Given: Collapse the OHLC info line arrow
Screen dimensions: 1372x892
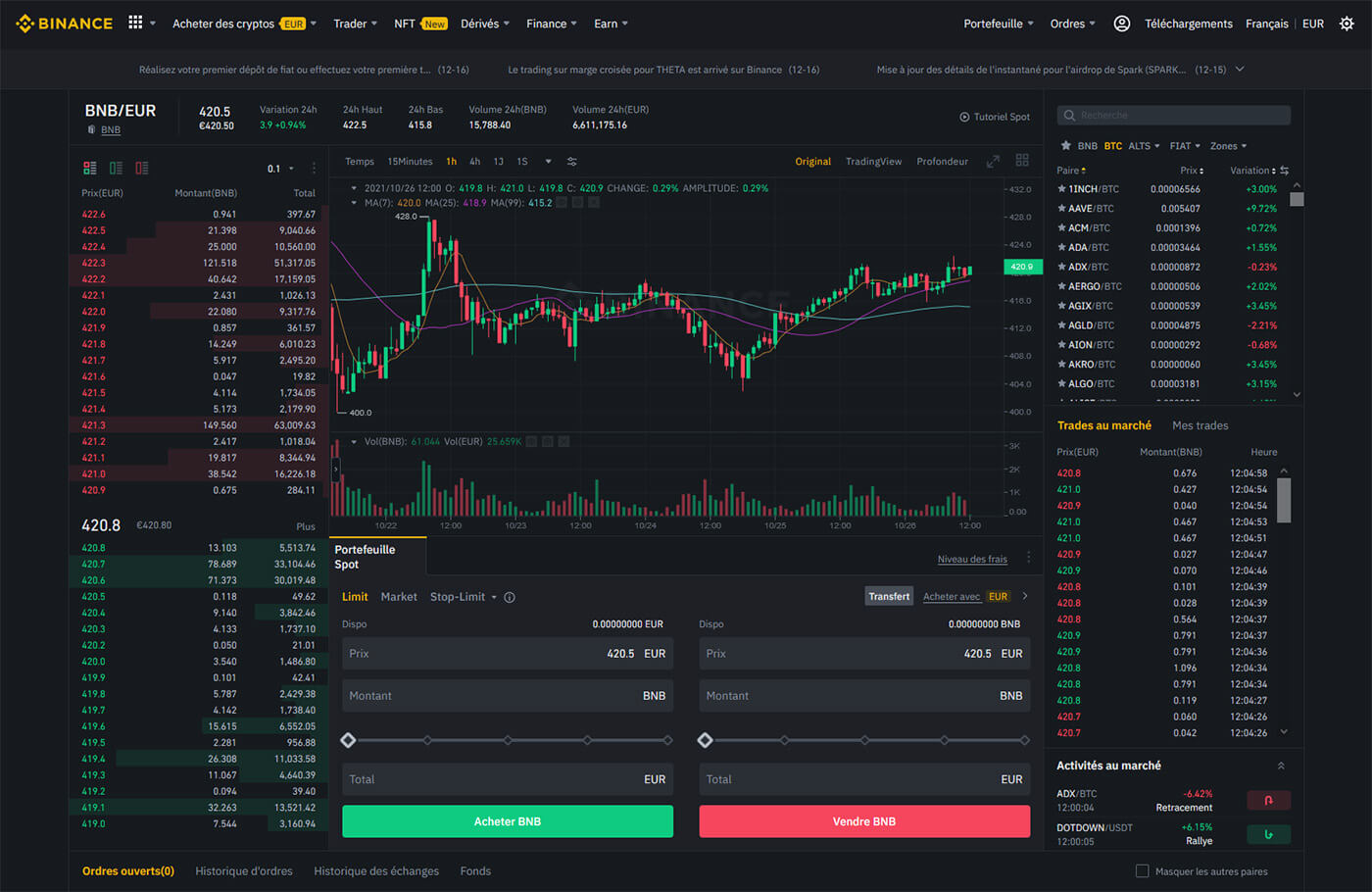Looking at the screenshot, I should [x=354, y=188].
